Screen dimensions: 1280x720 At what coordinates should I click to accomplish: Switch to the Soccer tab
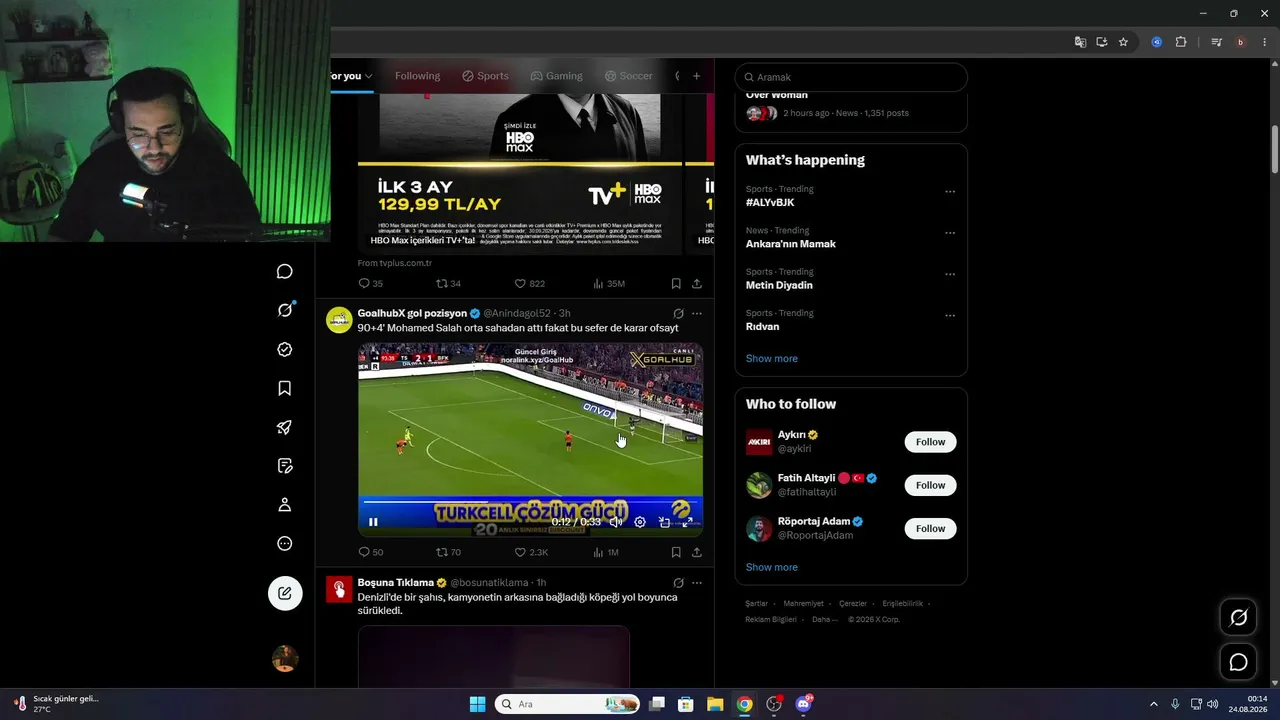pos(628,76)
